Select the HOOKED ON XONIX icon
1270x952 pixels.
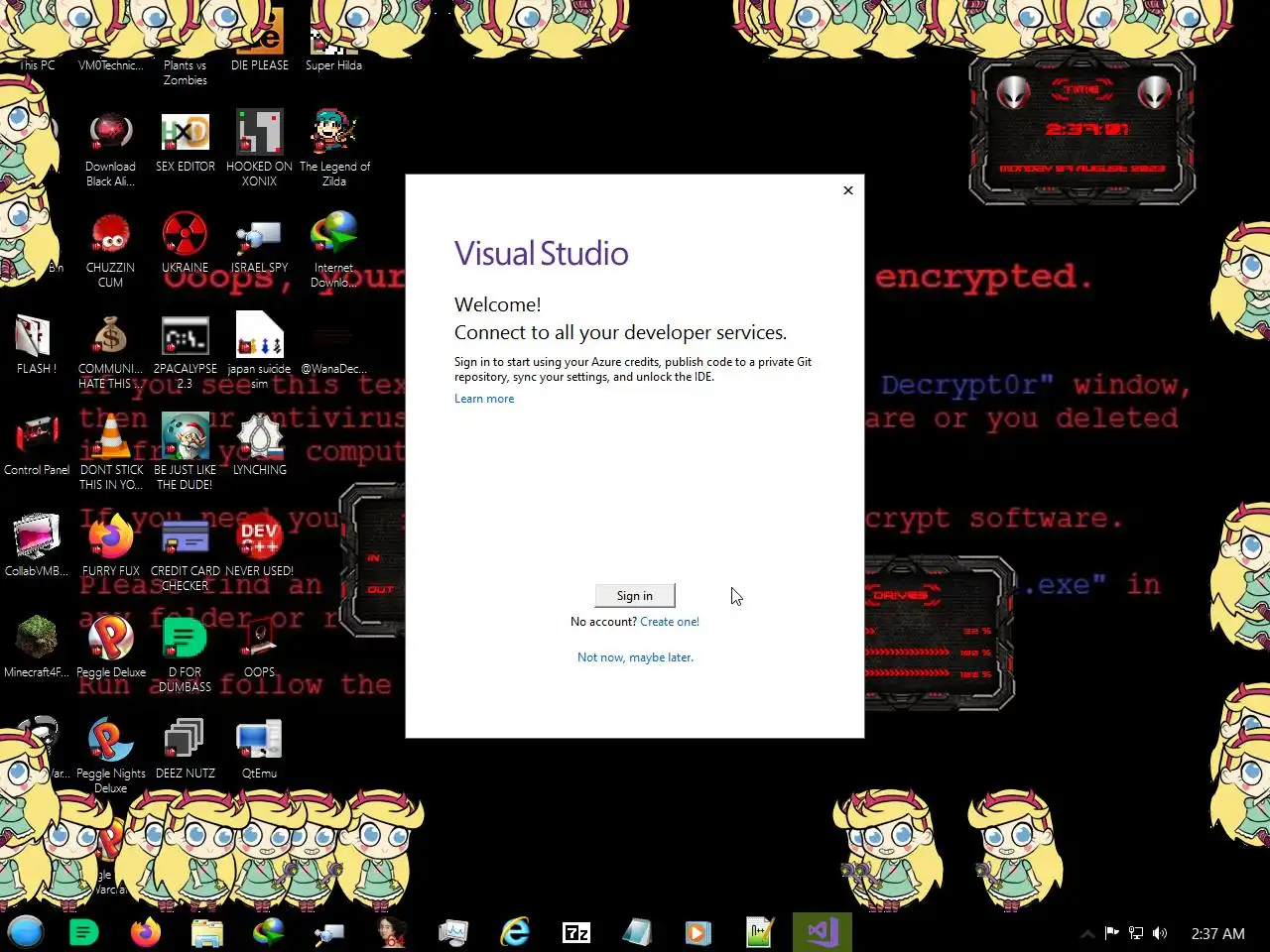260,149
